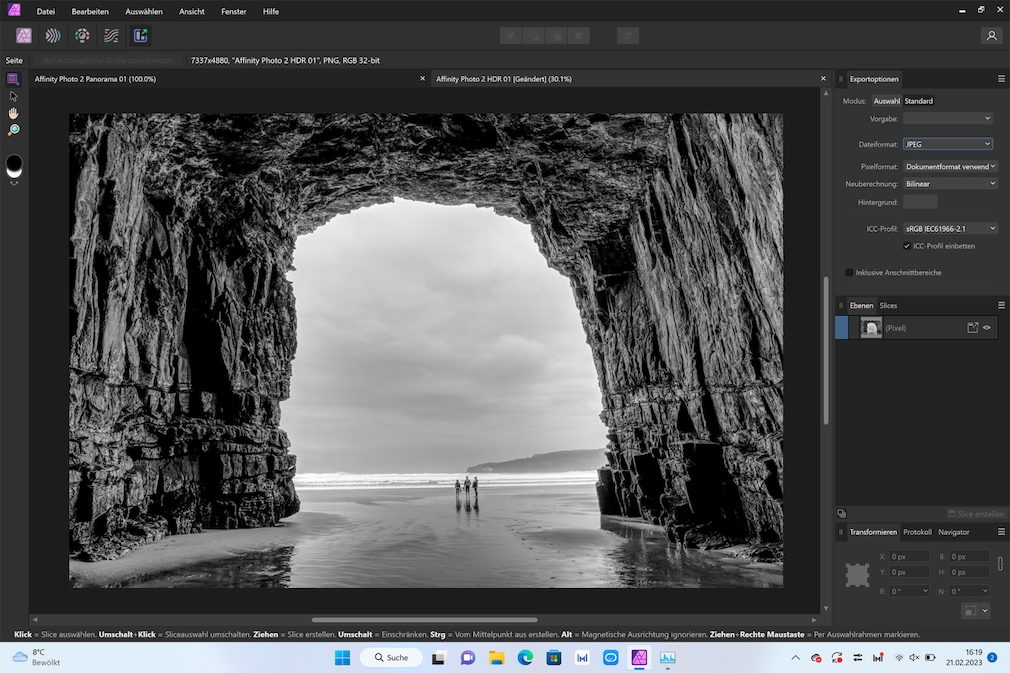The width and height of the screenshot is (1010, 673).
Task: Open the Fenster menu
Action: (233, 12)
